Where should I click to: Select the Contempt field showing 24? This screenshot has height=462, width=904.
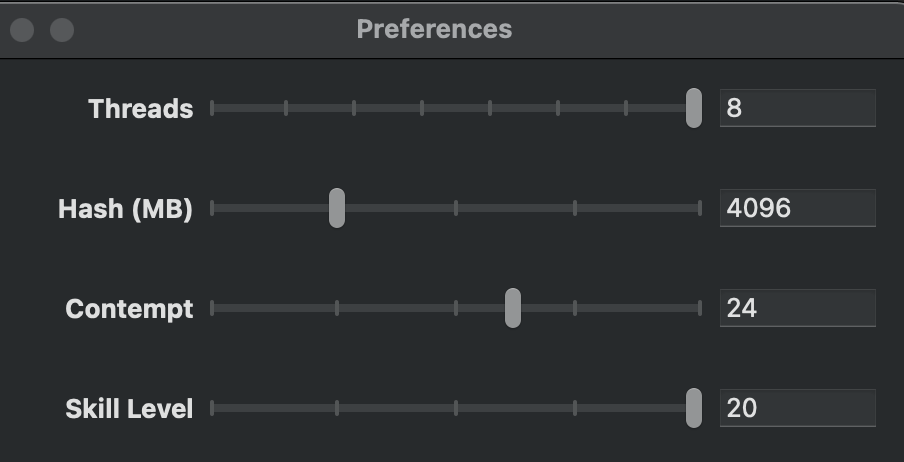pos(797,308)
